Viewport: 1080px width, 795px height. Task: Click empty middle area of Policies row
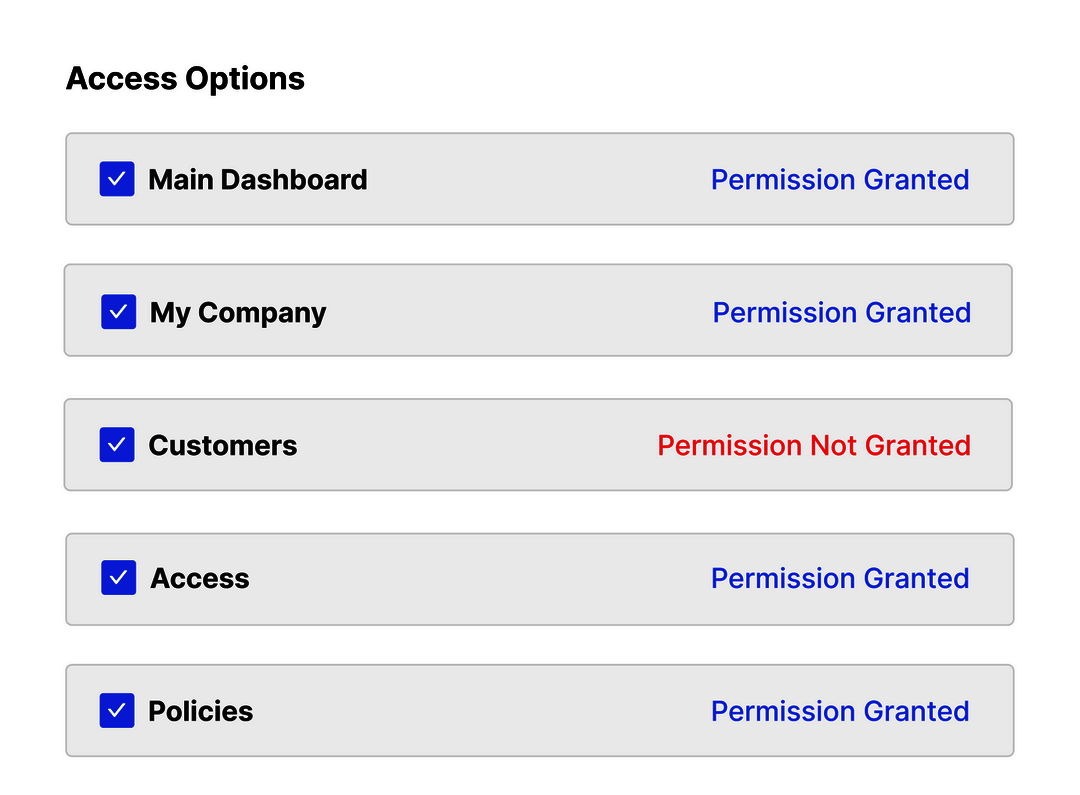click(x=480, y=712)
